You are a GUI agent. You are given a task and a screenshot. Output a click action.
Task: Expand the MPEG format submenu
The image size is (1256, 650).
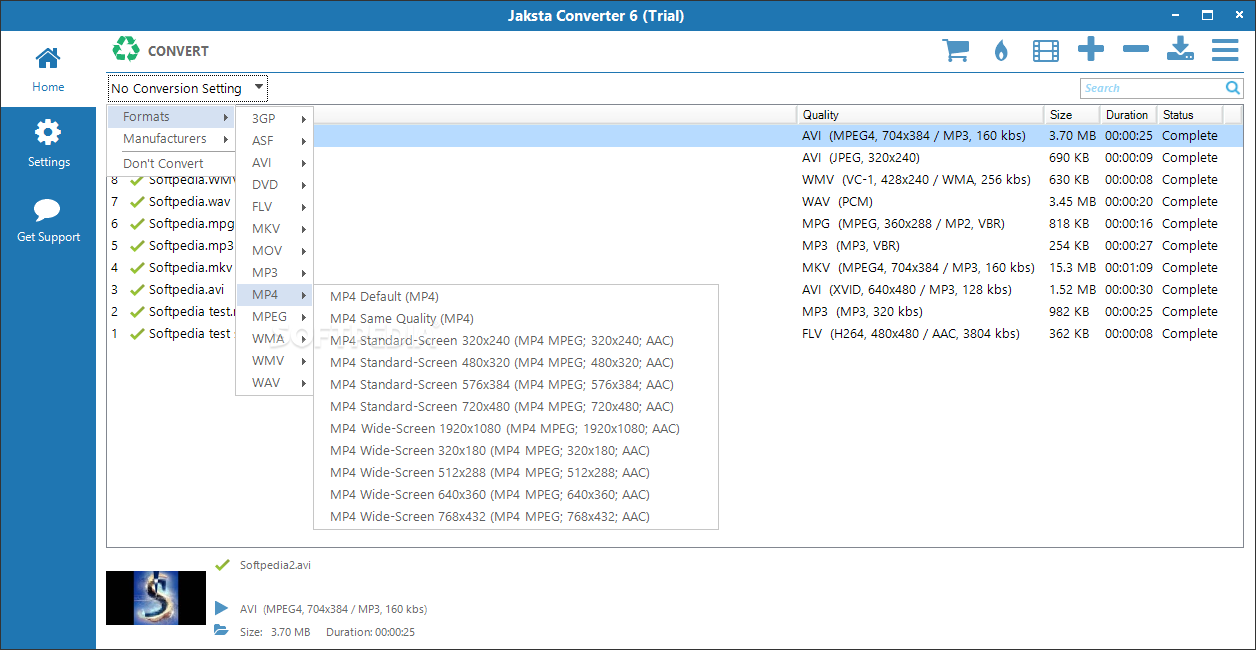click(274, 317)
